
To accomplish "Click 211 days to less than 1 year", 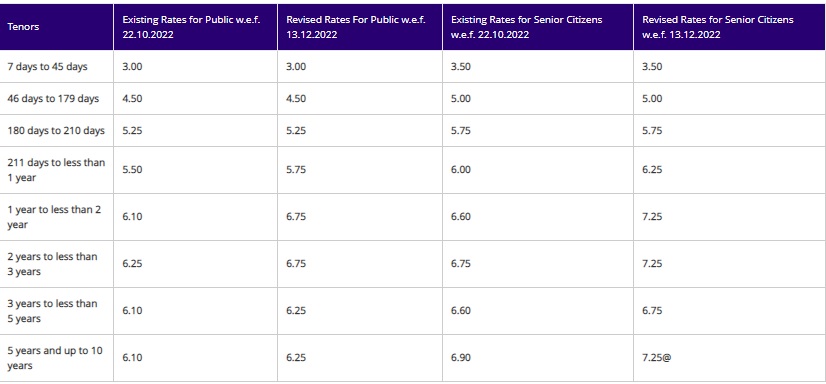I will click(x=56, y=170).
